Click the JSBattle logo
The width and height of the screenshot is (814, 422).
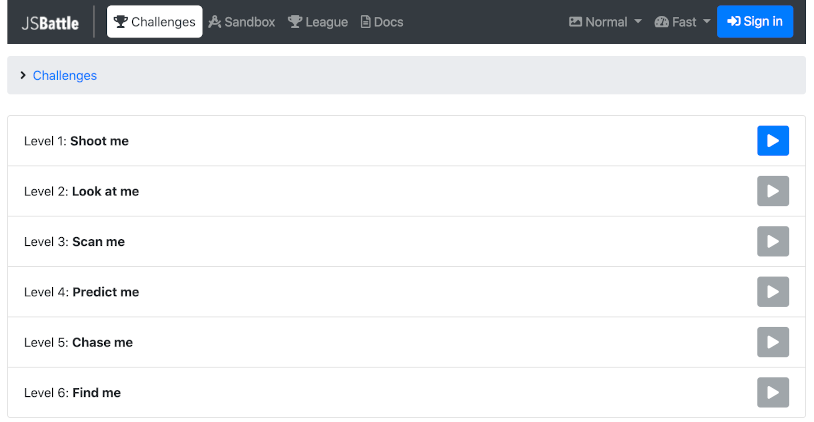click(x=50, y=23)
